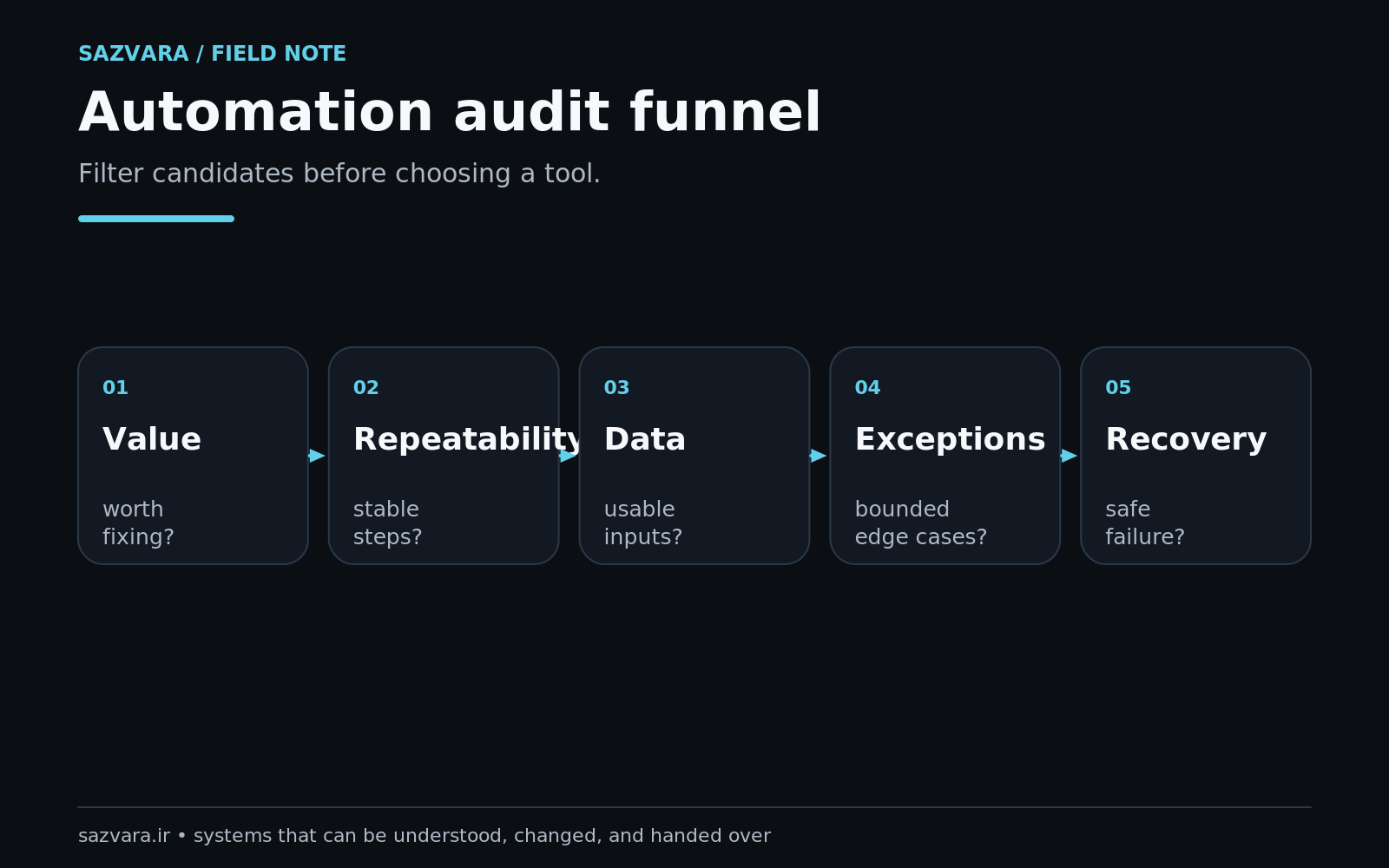Click the "Value" step heading
The image size is (1389, 868).
[152, 439]
